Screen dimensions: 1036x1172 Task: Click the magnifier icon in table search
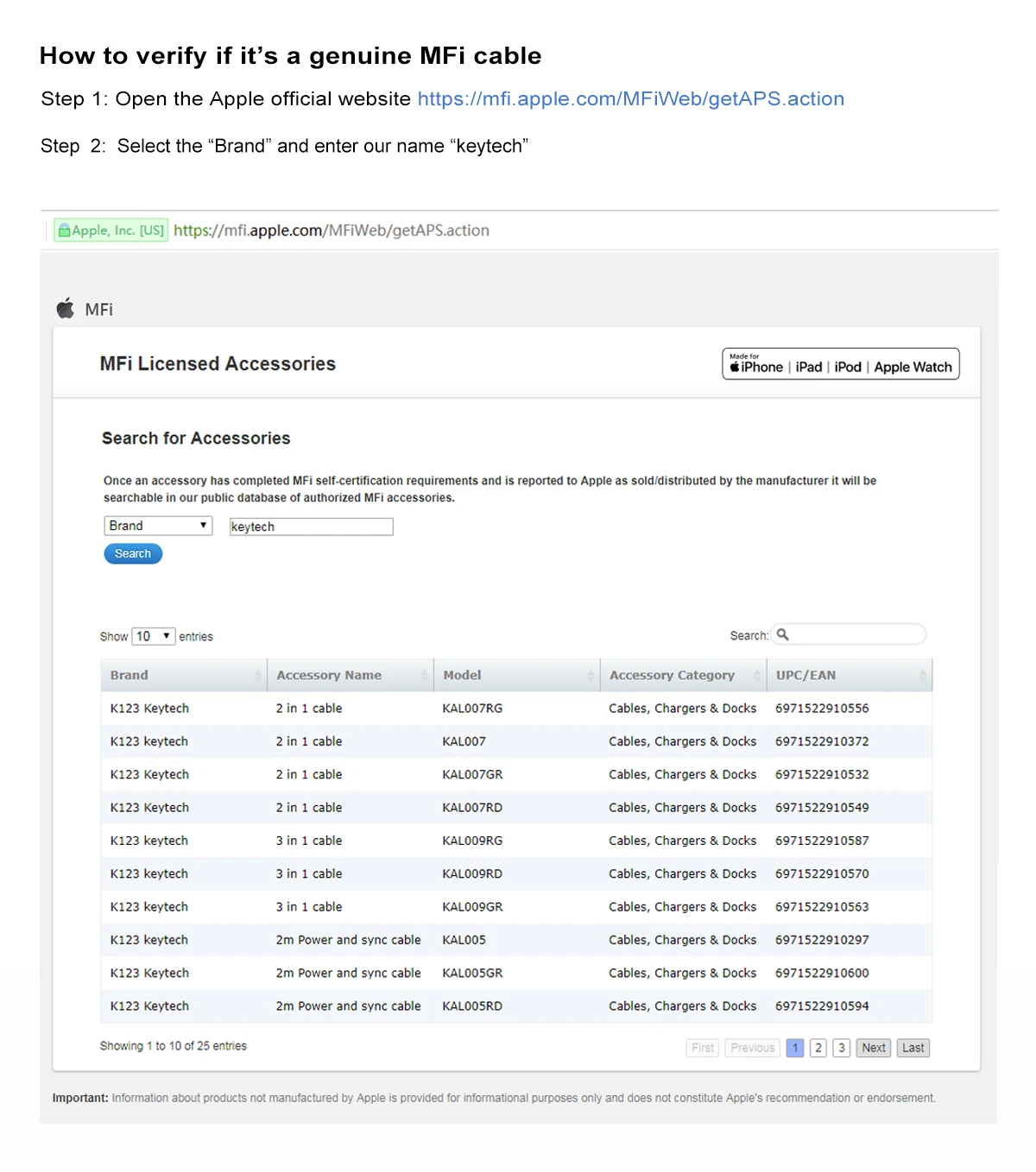[783, 635]
